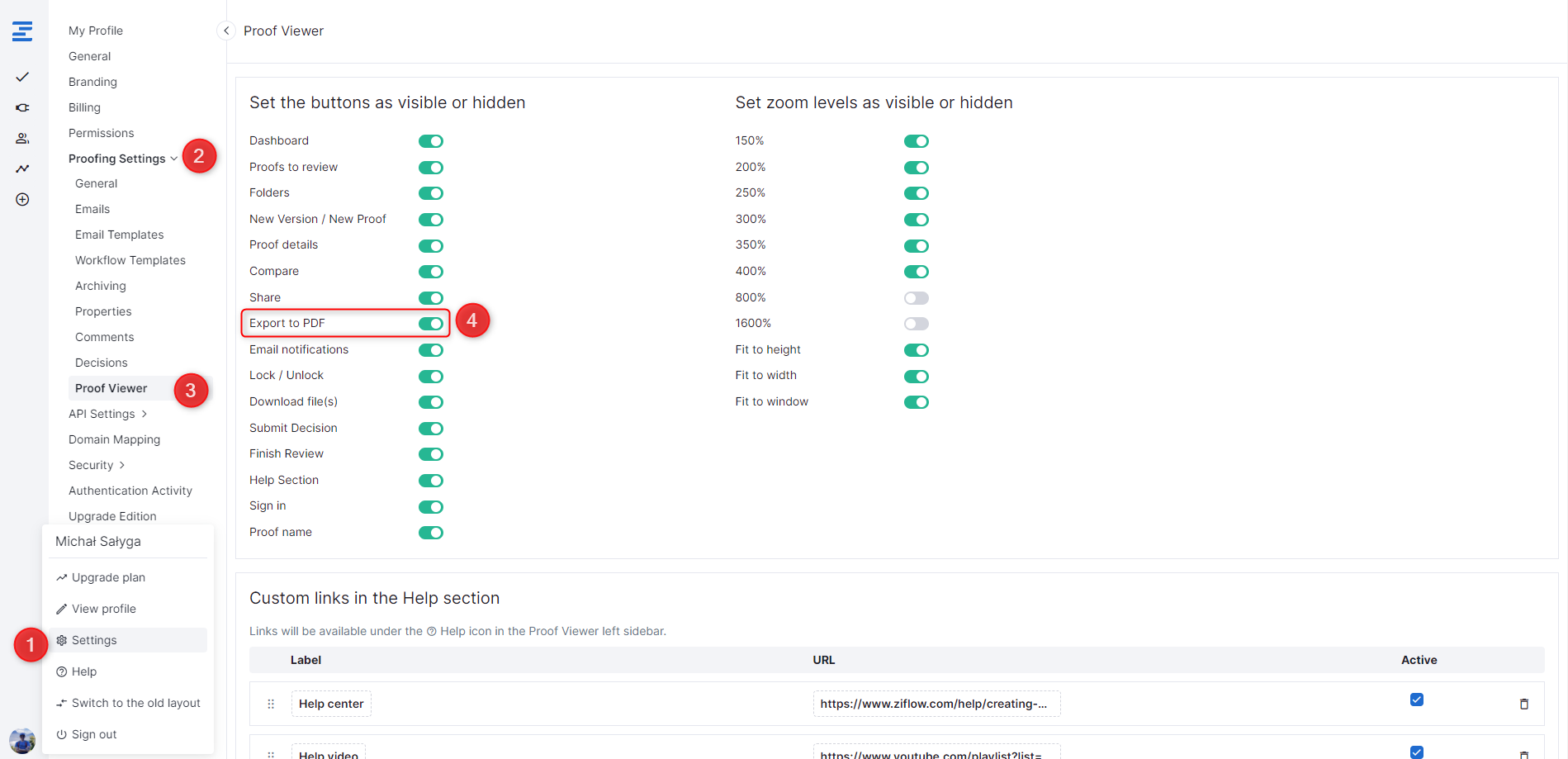Uncheck Active checkbox for Help center
This screenshot has width=1568, height=759.
tap(1416, 700)
